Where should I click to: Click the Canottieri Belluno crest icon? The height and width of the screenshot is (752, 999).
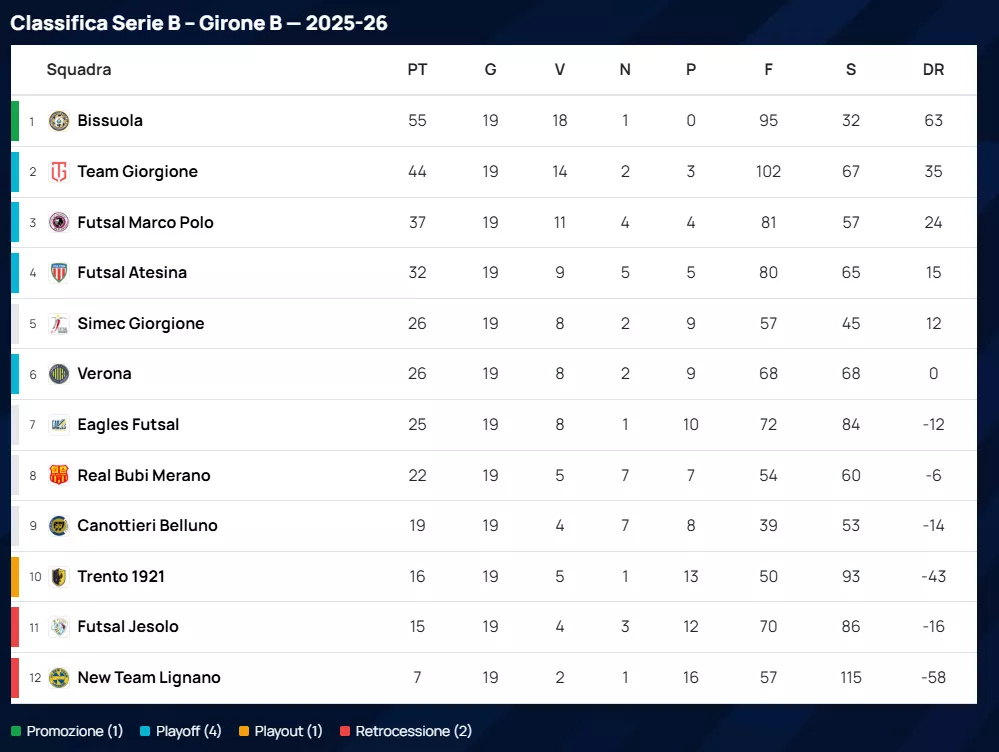59,525
